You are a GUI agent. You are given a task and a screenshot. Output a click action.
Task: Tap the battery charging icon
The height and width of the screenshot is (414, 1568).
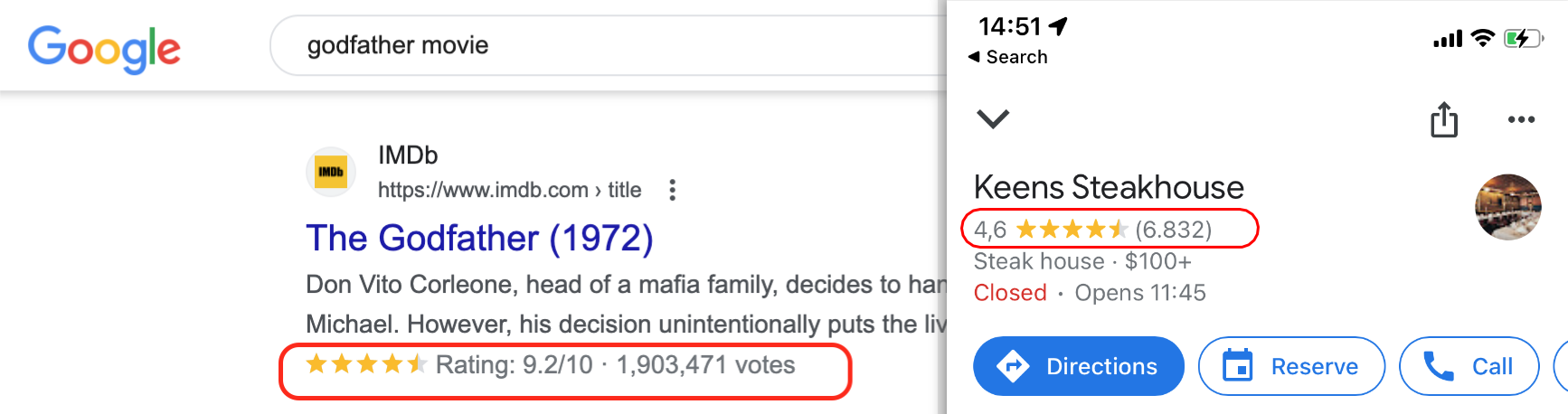tap(1523, 38)
